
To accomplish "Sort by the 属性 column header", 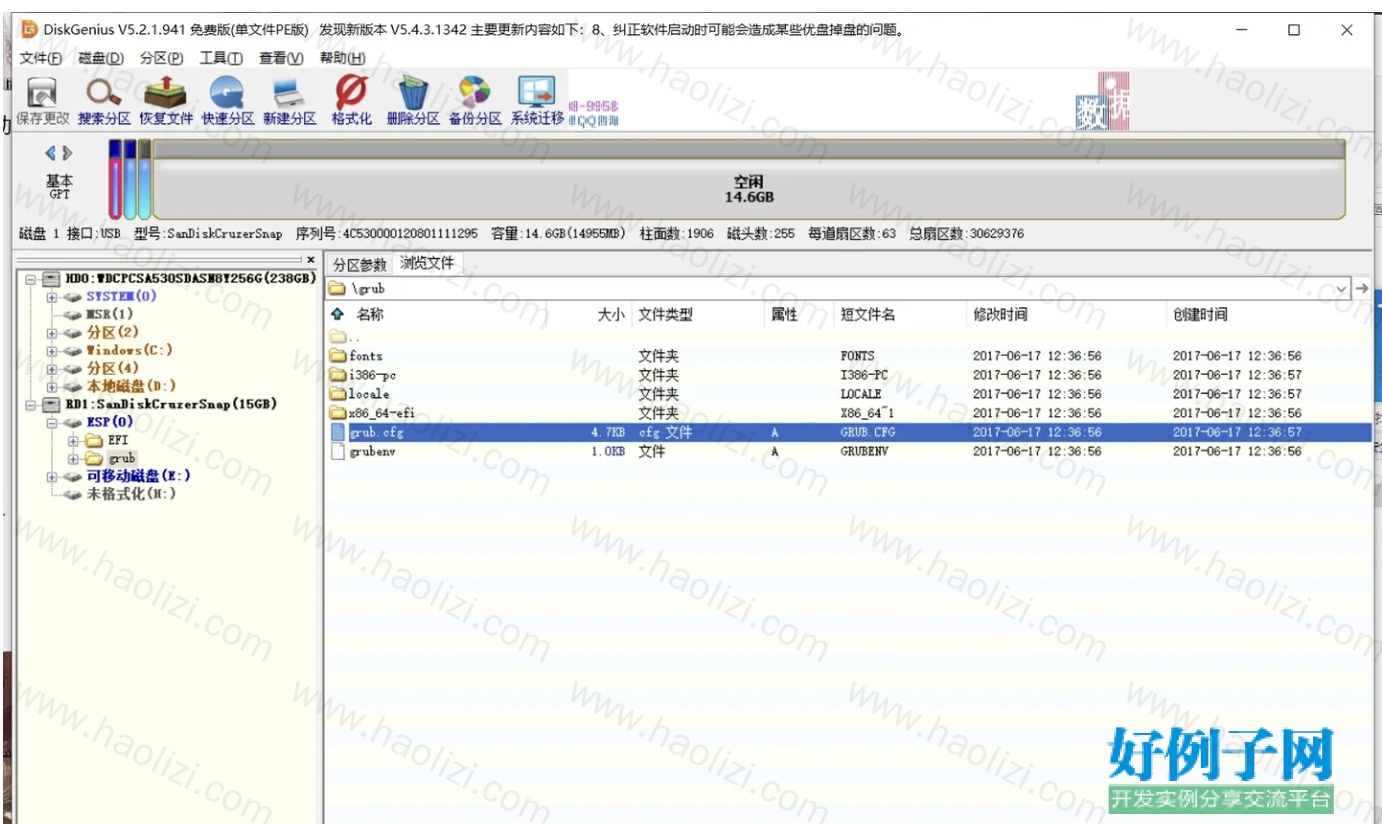I will (785, 314).
